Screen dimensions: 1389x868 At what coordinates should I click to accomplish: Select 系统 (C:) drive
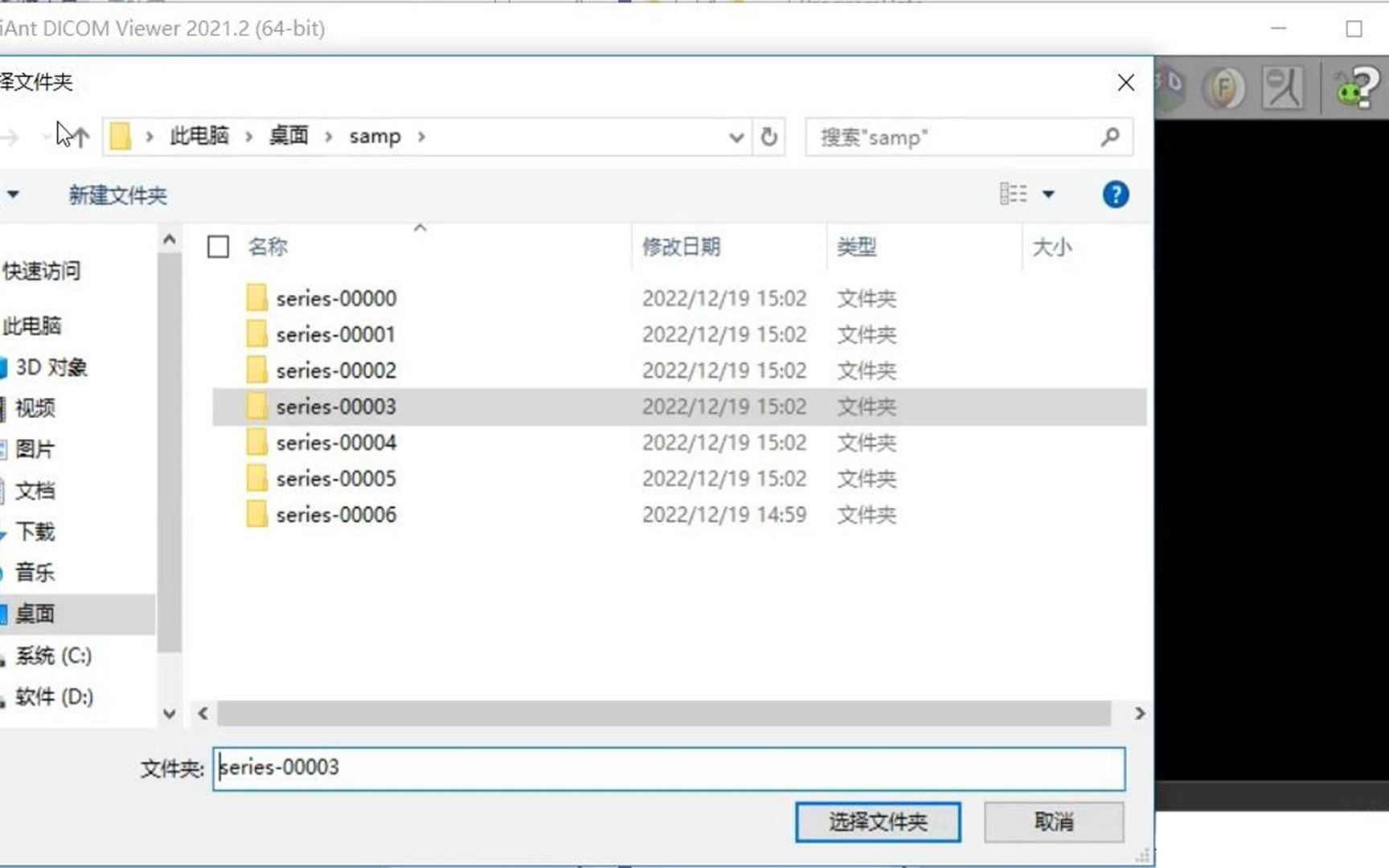(x=54, y=656)
